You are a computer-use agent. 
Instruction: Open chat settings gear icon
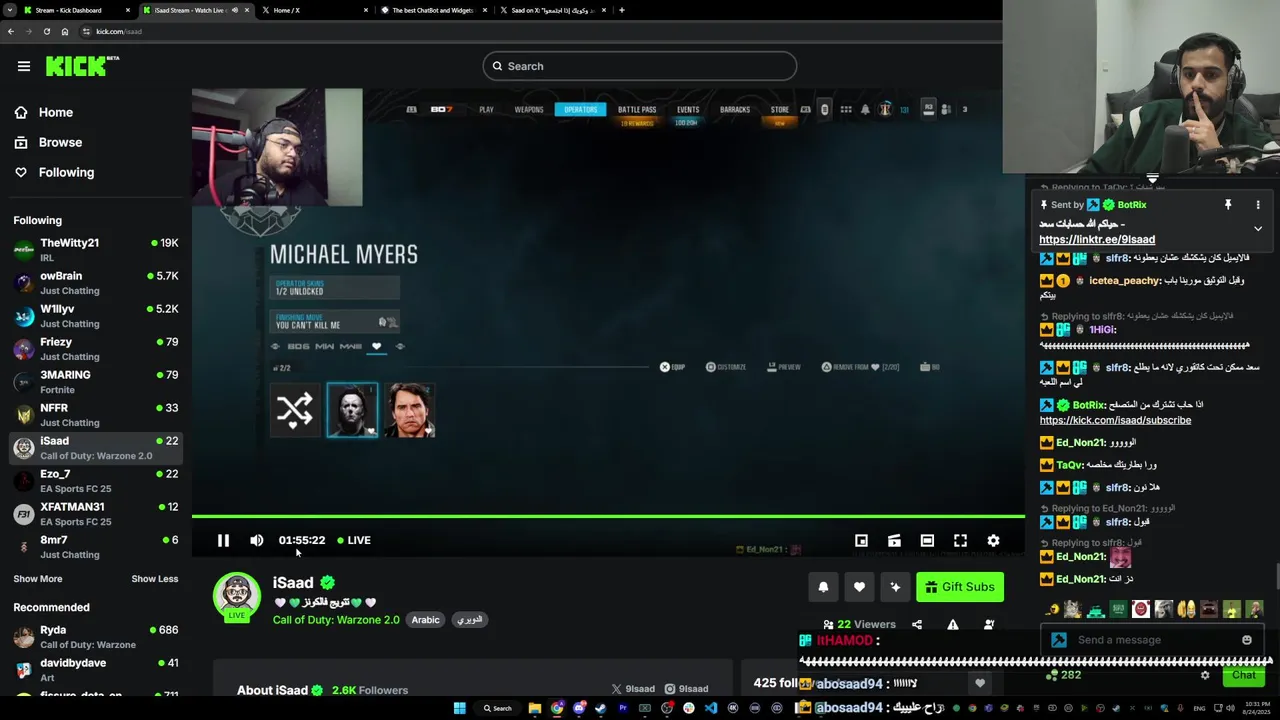point(1205,675)
